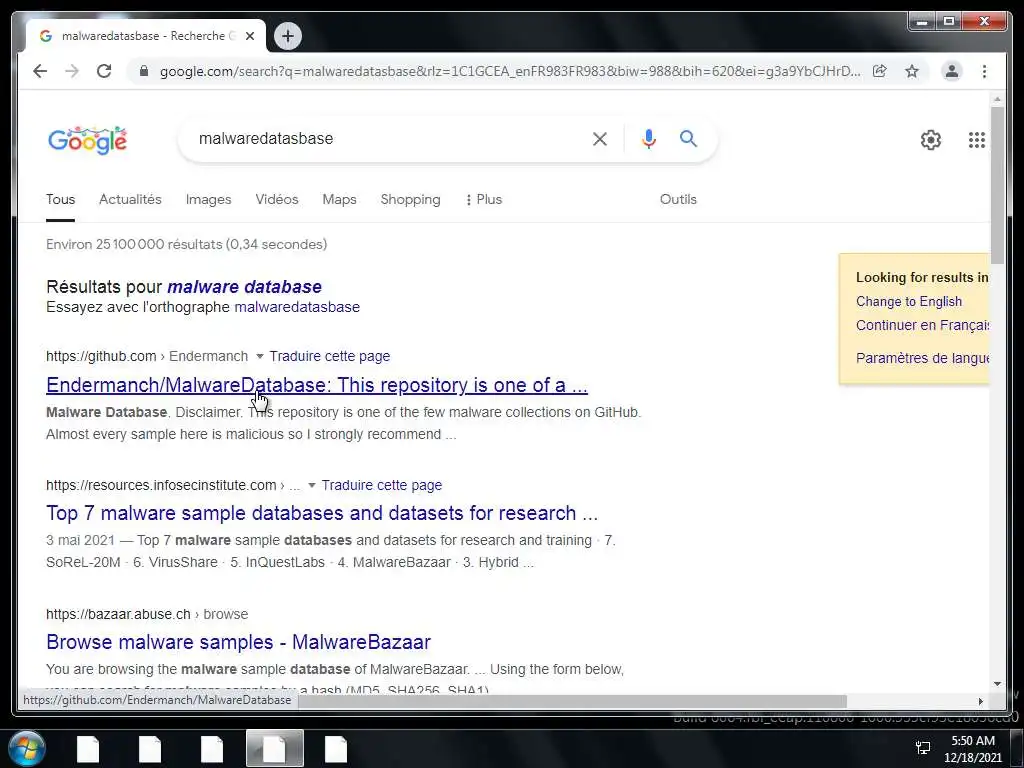Select the Tous results tab
This screenshot has height=768, width=1024.
tap(60, 199)
